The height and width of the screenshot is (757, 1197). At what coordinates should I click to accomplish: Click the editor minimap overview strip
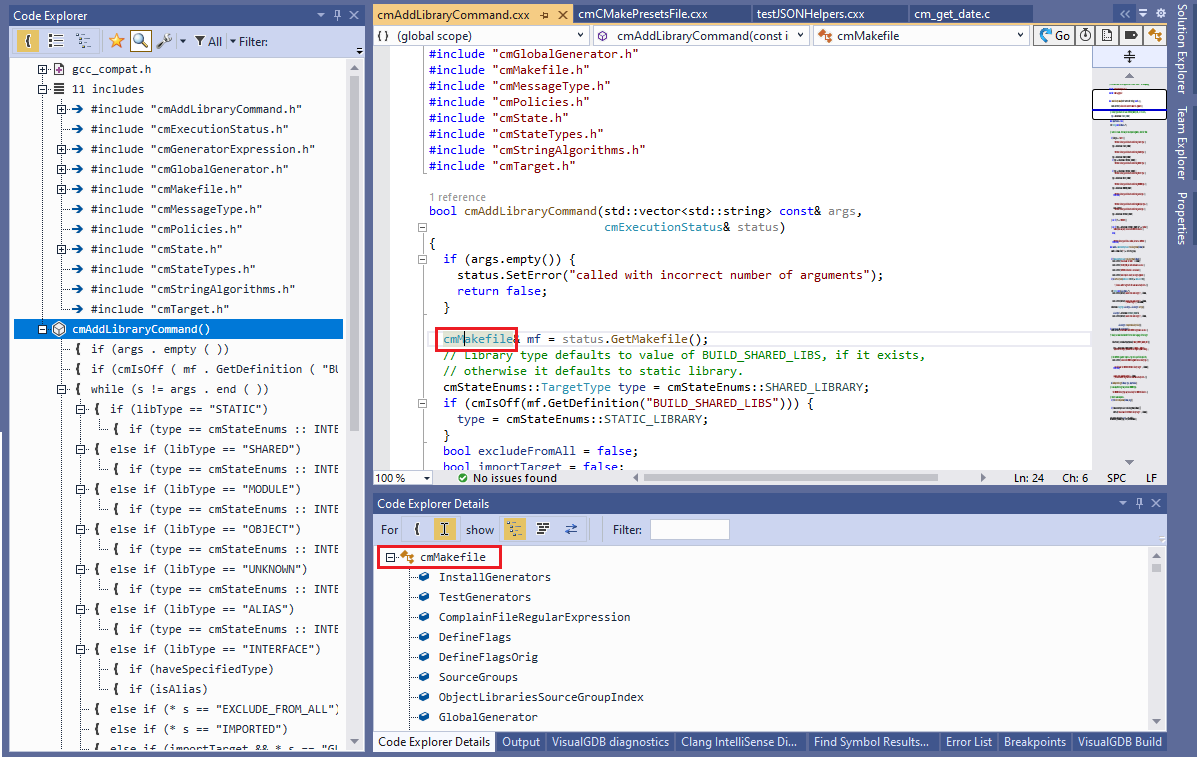1129,267
